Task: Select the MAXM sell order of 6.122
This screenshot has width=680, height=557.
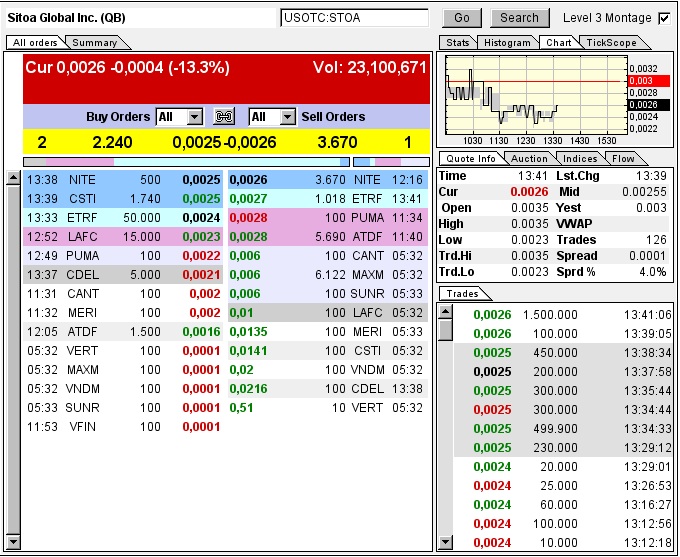Action: pyautogui.click(x=328, y=275)
